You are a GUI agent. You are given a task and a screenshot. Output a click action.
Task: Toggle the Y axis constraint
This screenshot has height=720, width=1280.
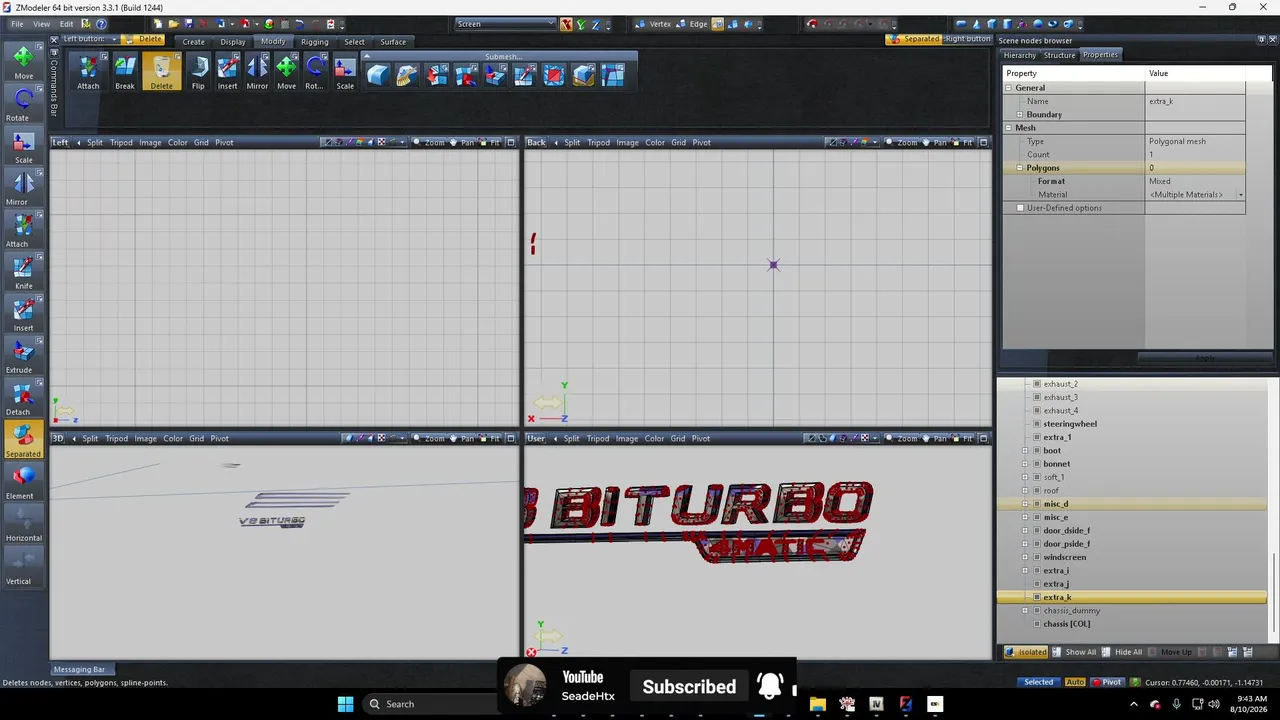pyautogui.click(x=581, y=24)
